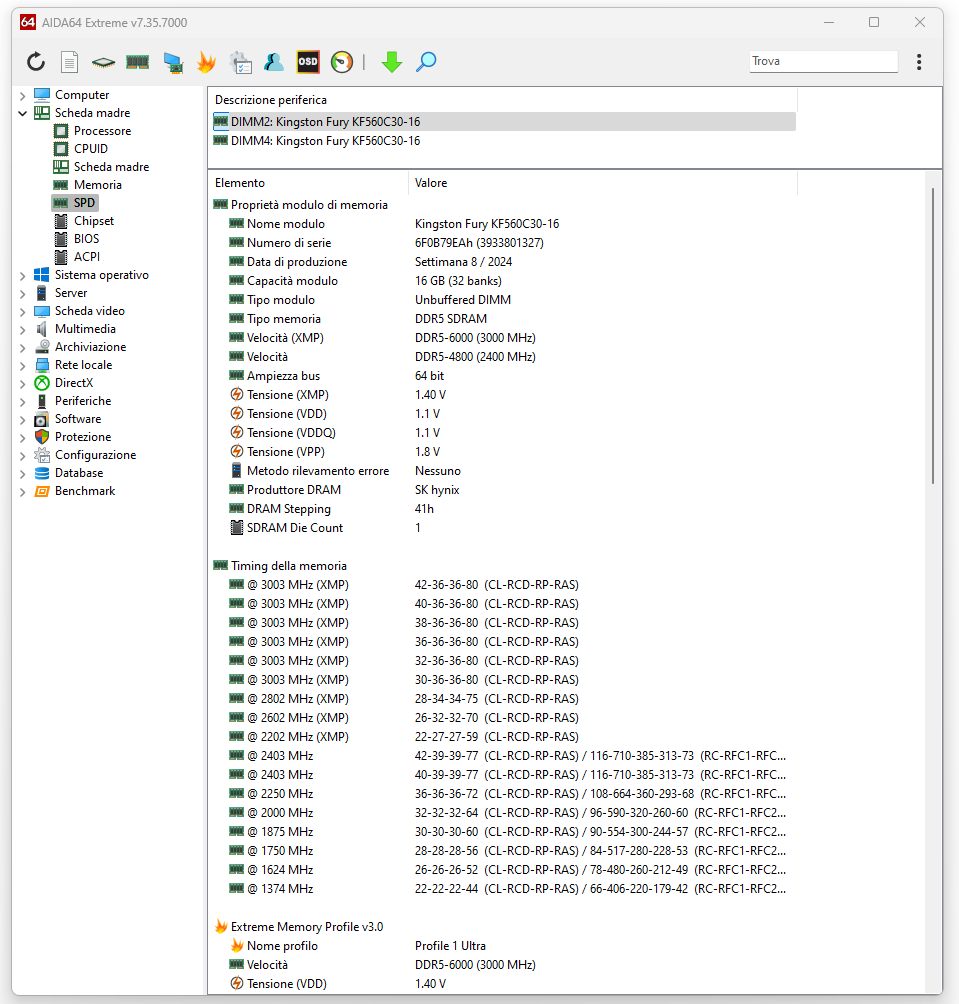Screen dimensions: 959x1004
Task: Expand the Server tree node
Action: point(22,293)
